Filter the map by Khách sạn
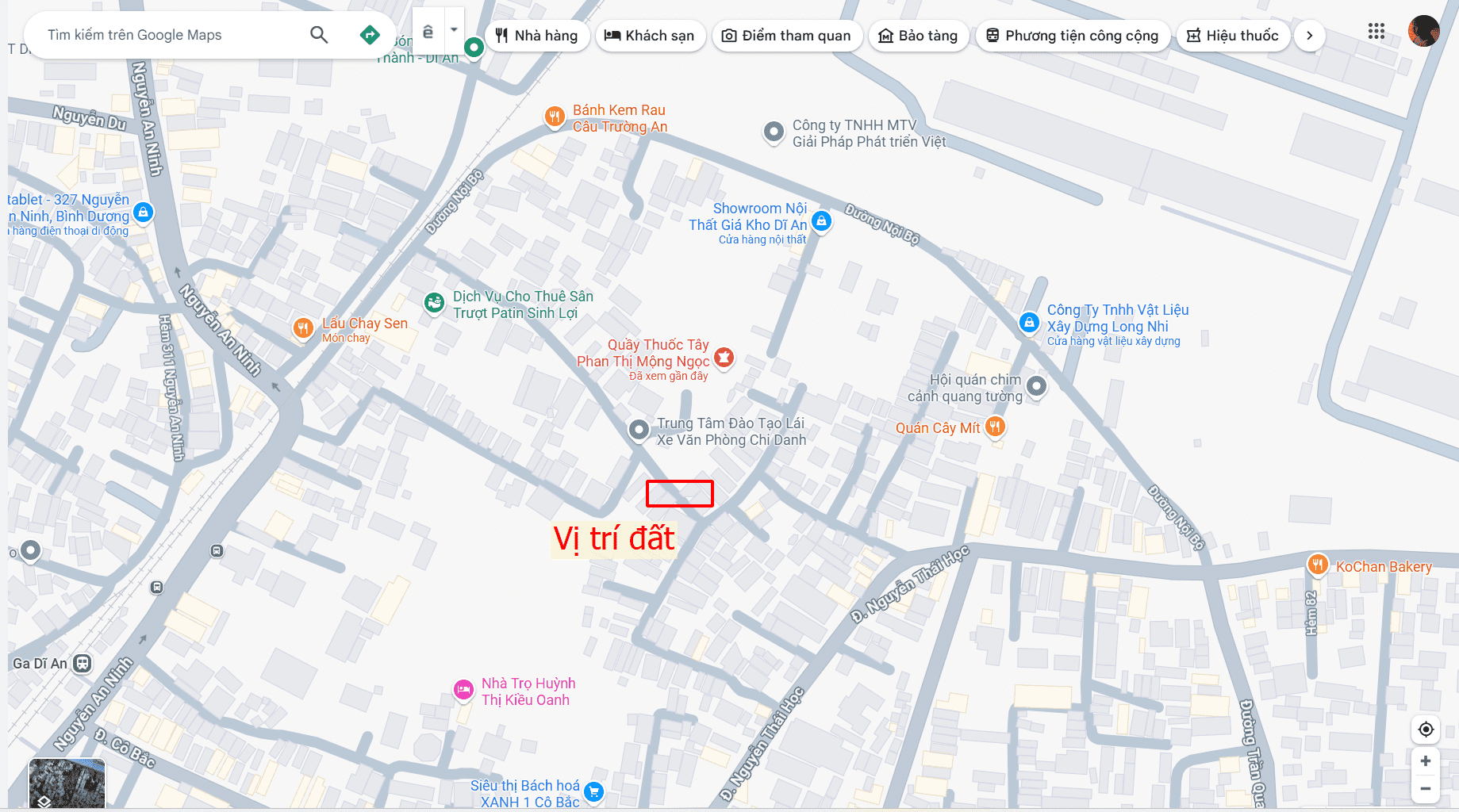Image resolution: width=1459 pixels, height=812 pixels. (x=650, y=36)
